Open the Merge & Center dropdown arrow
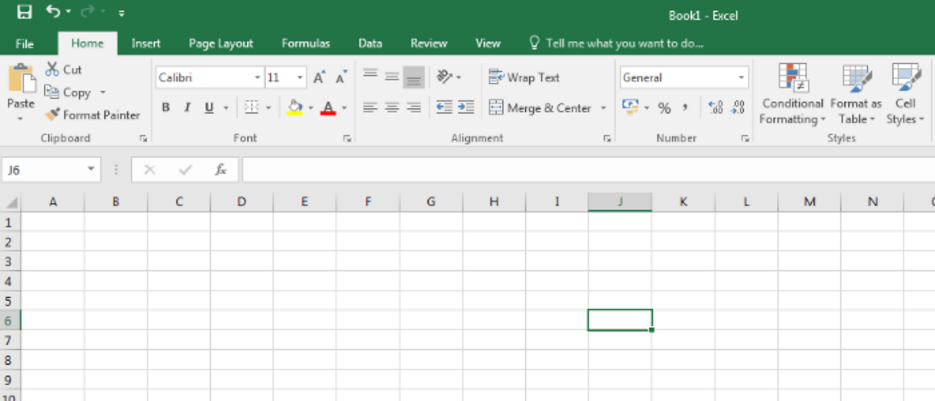Image resolution: width=935 pixels, height=401 pixels. coord(603,108)
